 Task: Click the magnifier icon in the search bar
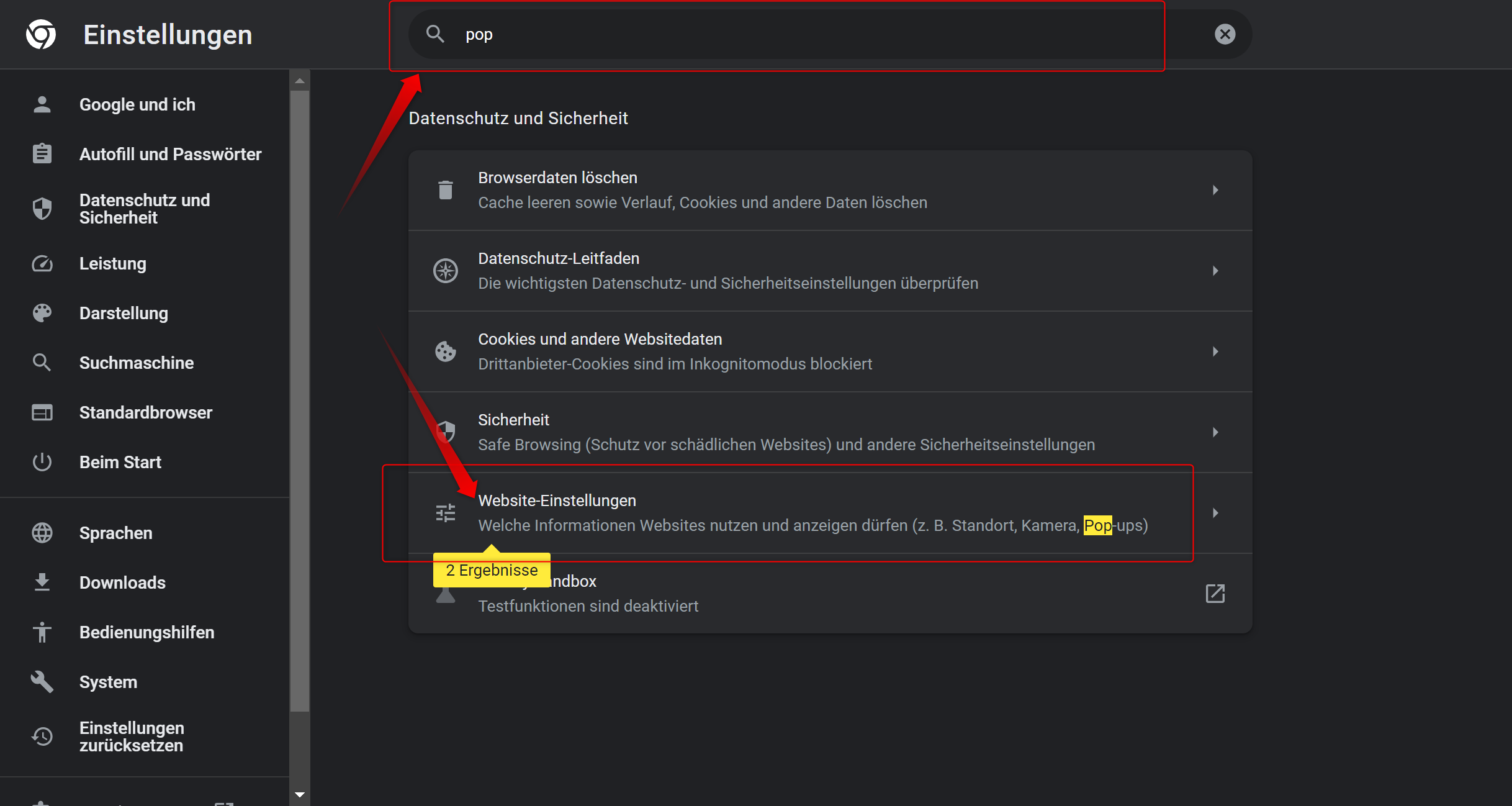(x=435, y=34)
